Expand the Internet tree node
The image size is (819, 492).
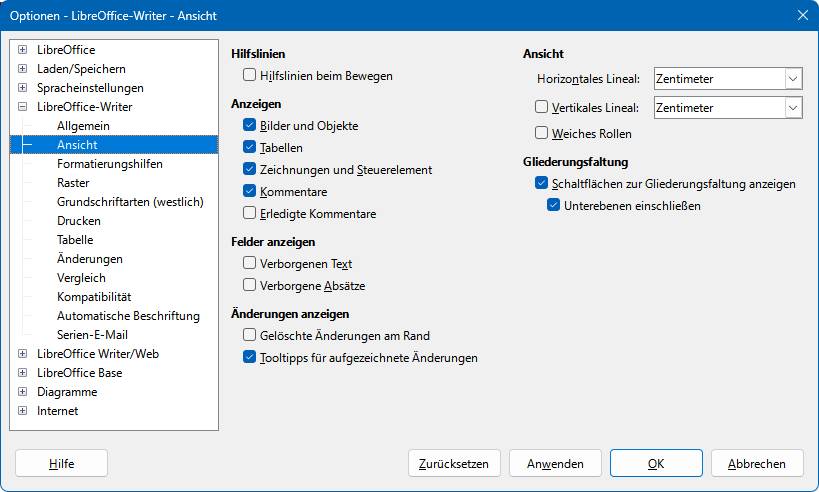tap(22, 411)
